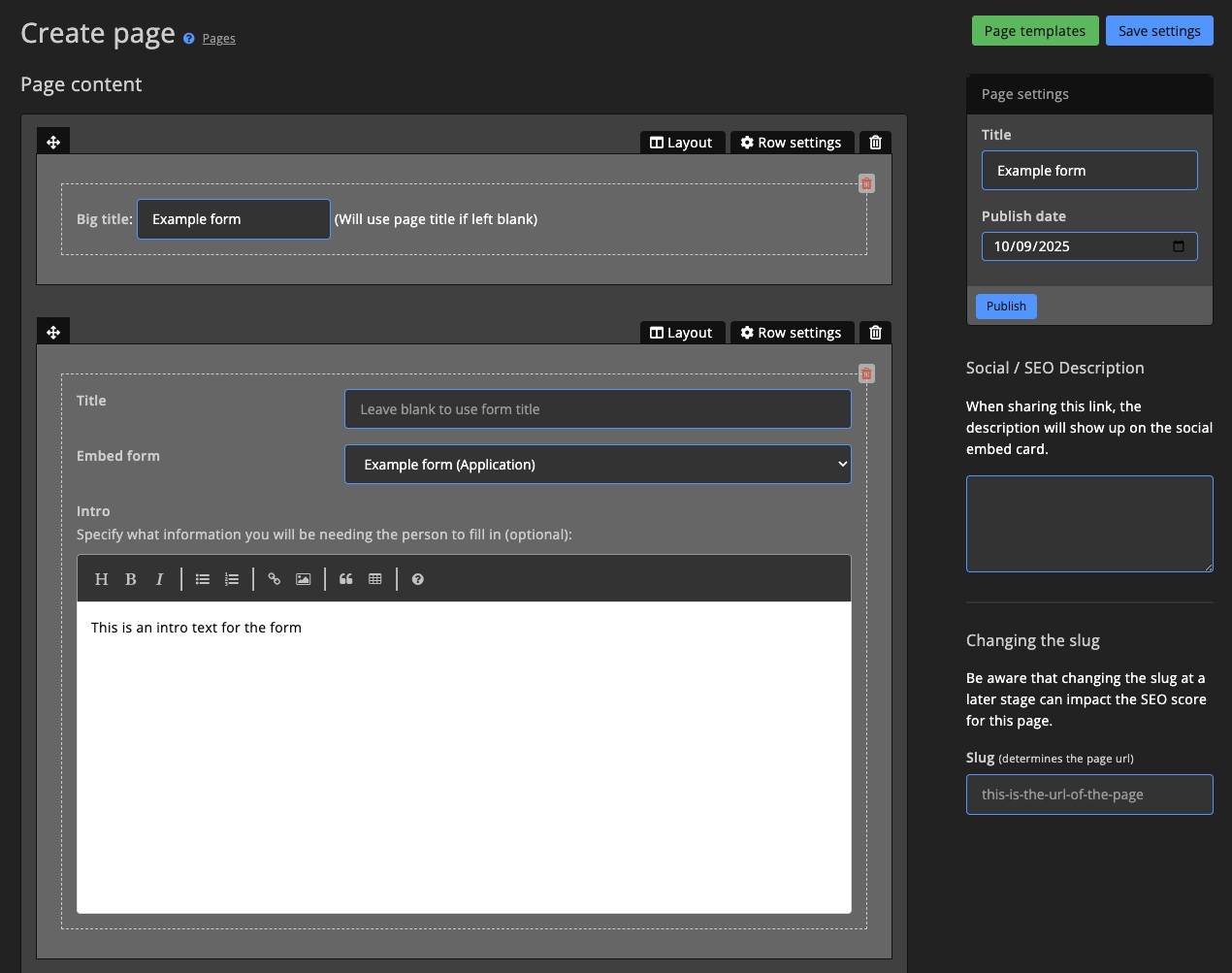Delete the top row with the trash icon
The width and height of the screenshot is (1232, 973).
[x=874, y=142]
